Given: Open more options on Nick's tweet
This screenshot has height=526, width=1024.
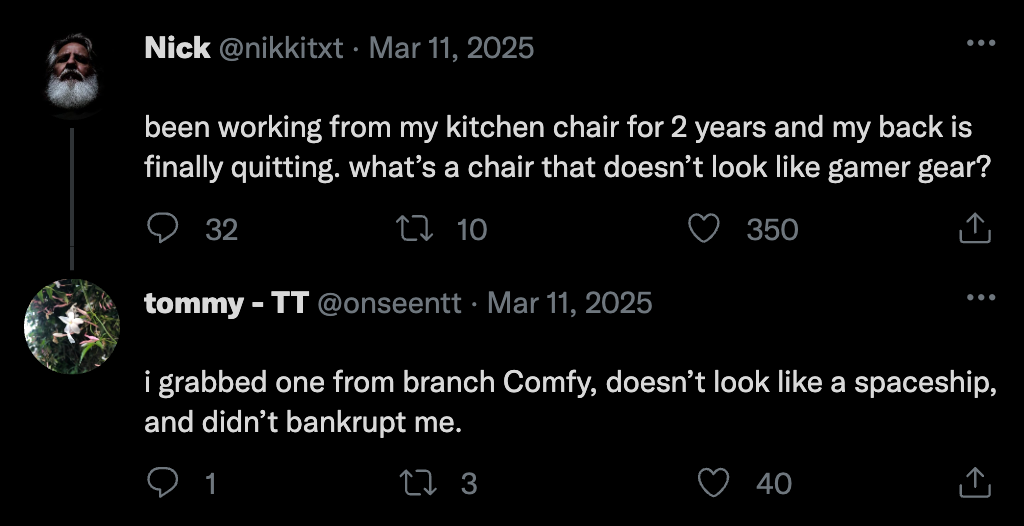Looking at the screenshot, I should click(x=980, y=44).
